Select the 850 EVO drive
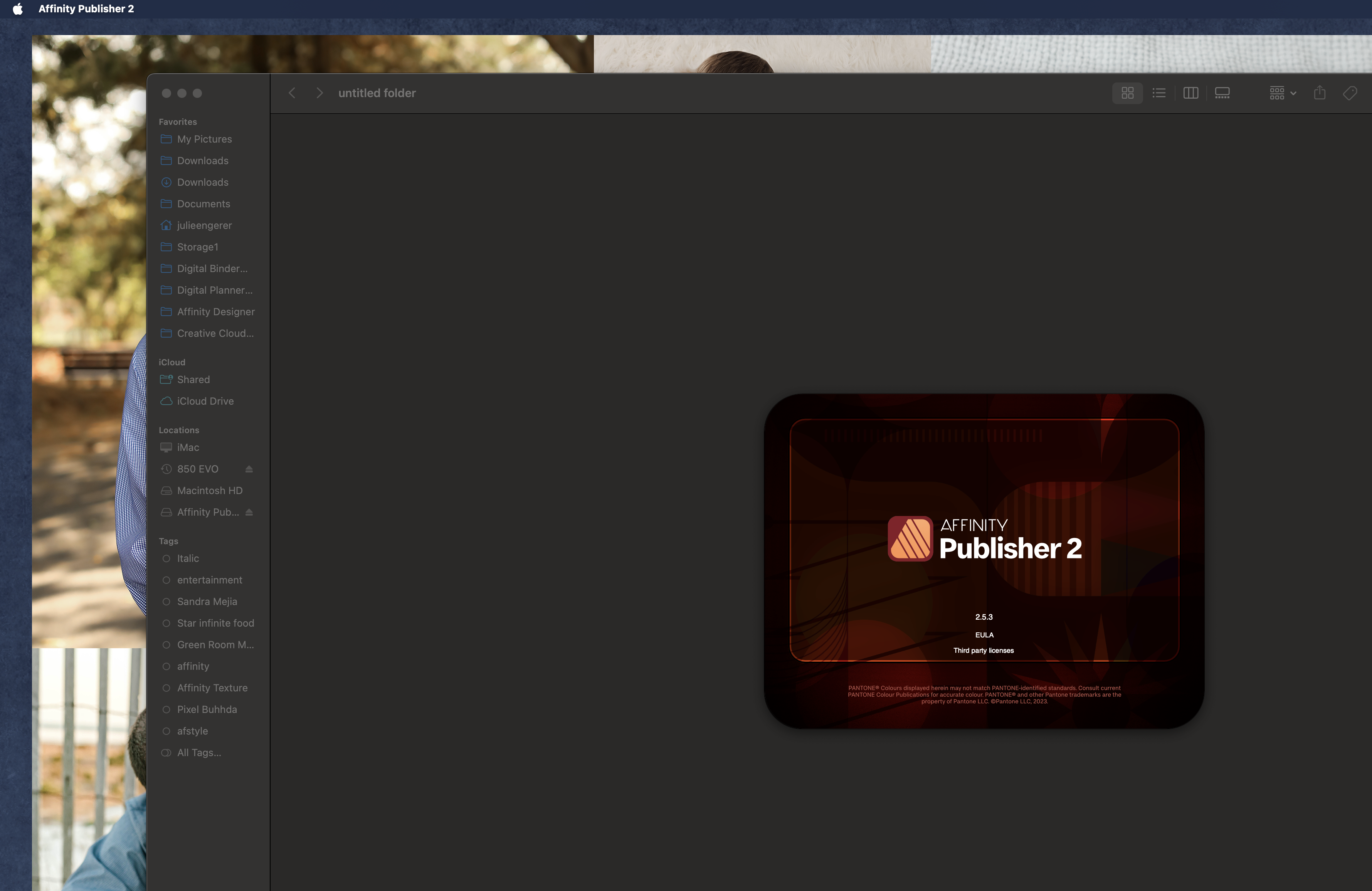This screenshot has width=1372, height=891. tap(198, 469)
